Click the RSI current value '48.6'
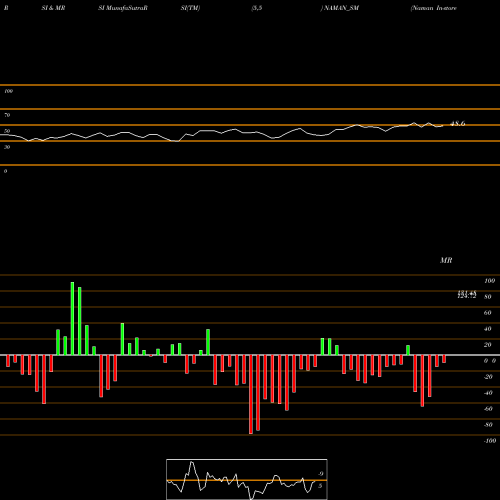 click(x=457, y=124)
